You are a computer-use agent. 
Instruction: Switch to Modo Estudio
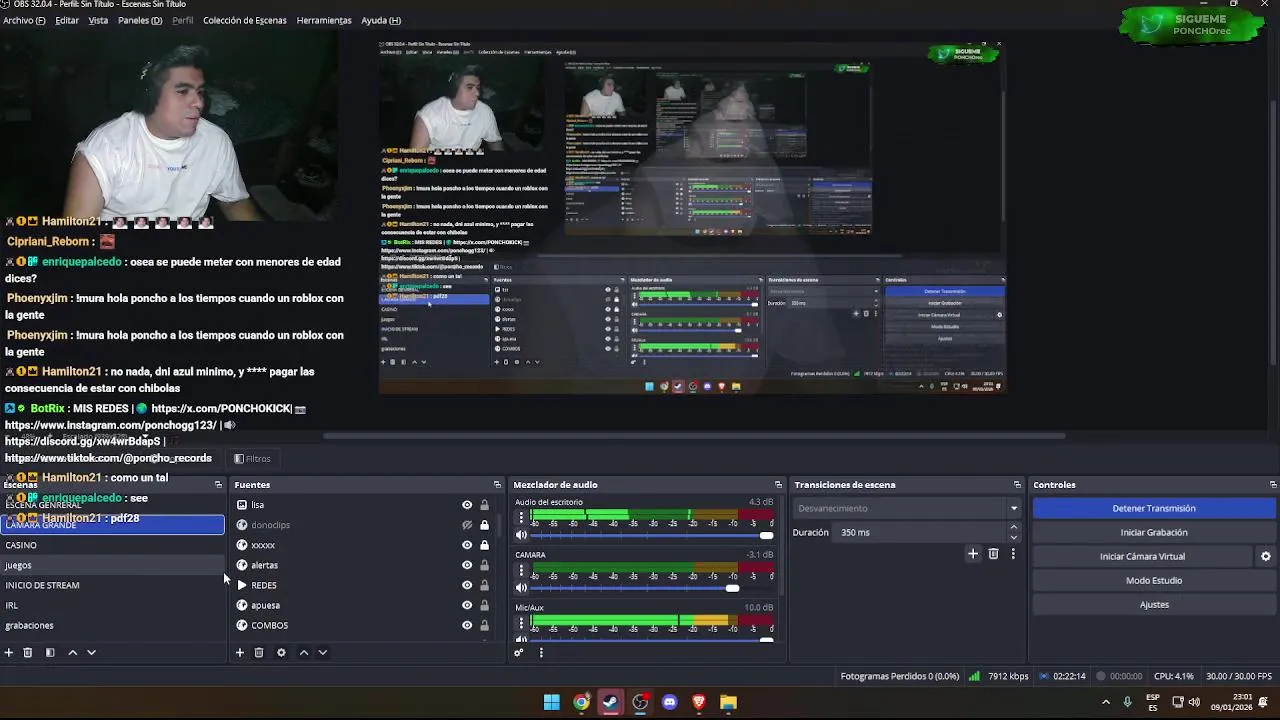click(1154, 580)
